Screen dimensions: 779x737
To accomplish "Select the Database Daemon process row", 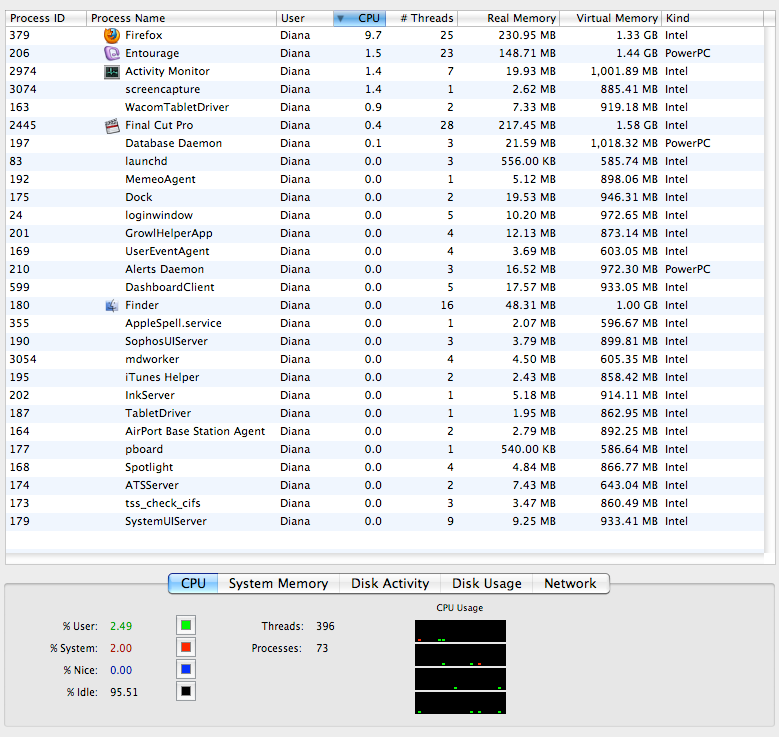I will [x=385, y=144].
